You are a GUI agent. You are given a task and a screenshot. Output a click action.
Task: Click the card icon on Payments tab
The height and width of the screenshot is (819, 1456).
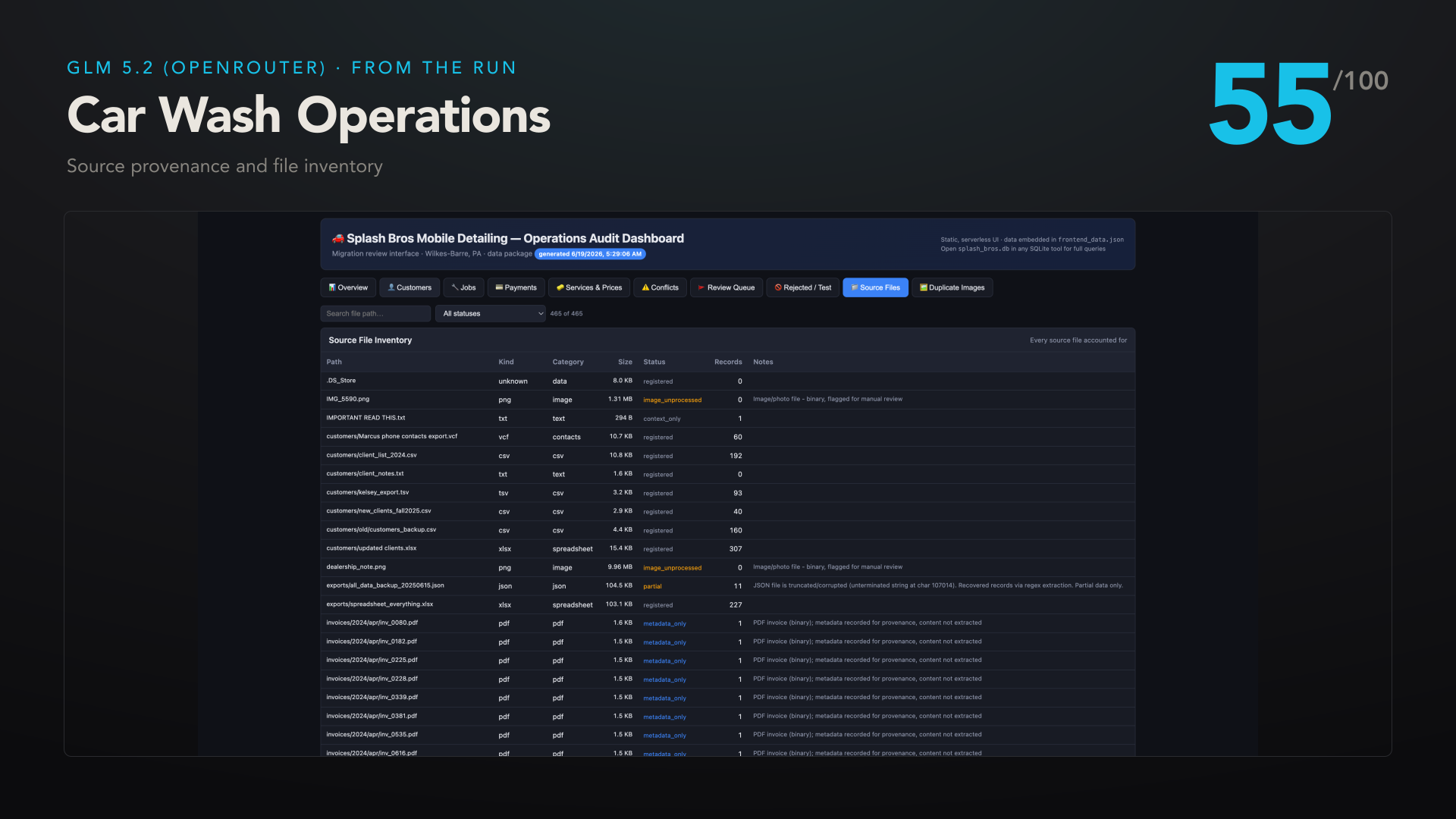(x=499, y=287)
